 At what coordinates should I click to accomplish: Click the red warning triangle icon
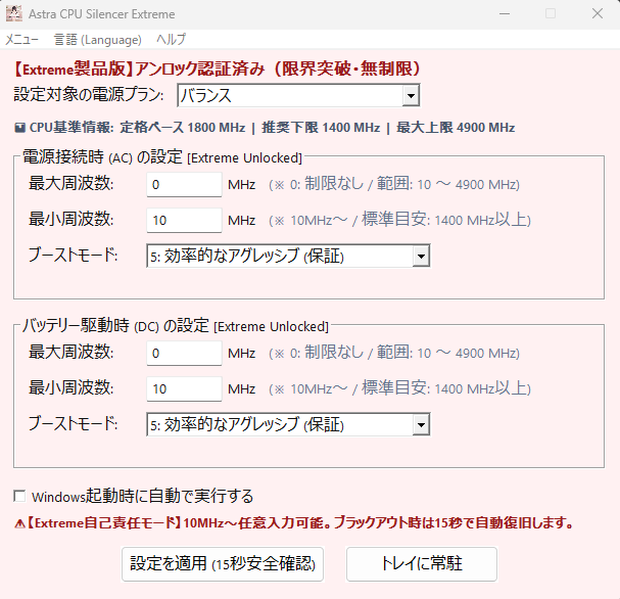click(x=19, y=524)
